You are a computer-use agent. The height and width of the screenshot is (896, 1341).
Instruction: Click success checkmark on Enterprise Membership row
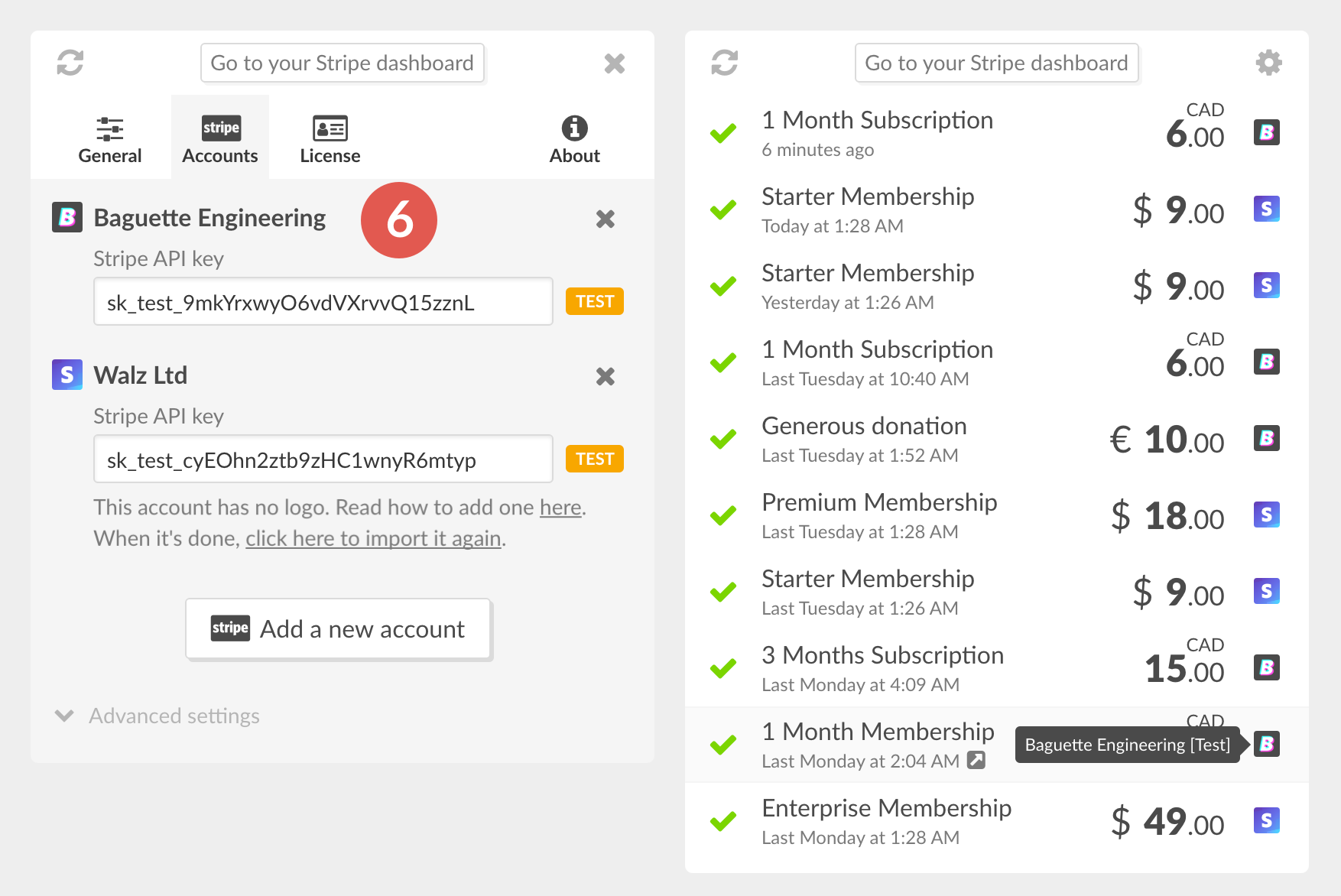pyautogui.click(x=723, y=821)
